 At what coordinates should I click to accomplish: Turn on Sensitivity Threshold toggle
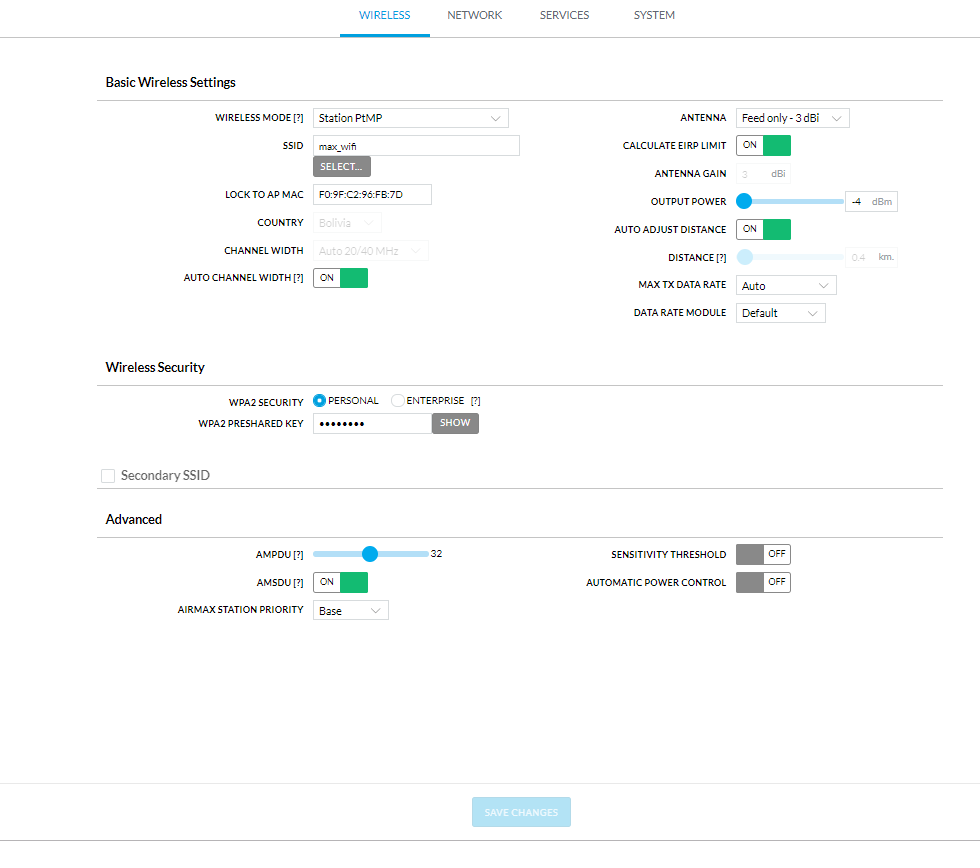click(763, 554)
